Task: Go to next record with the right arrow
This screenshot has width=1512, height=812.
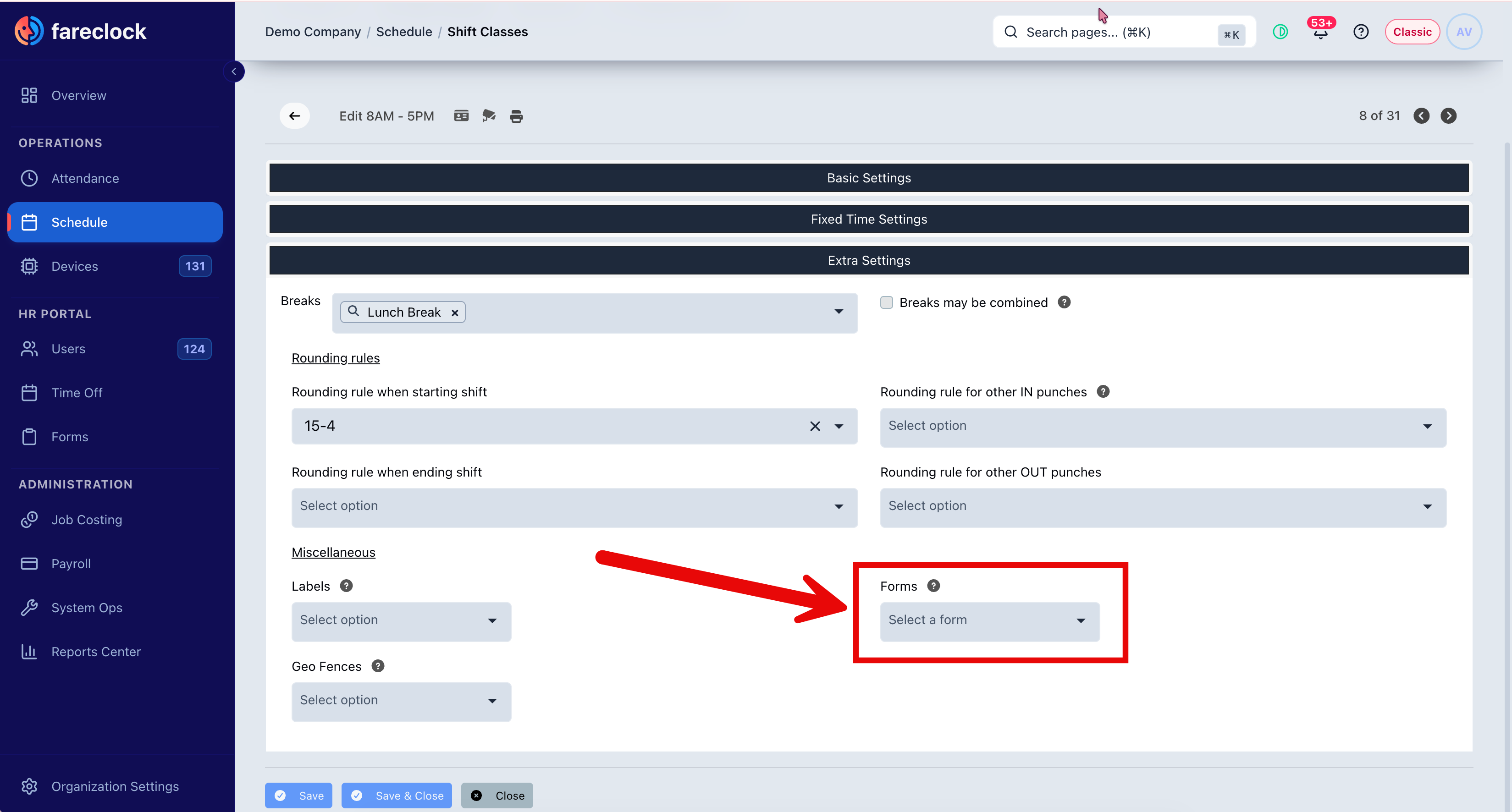Action: tap(1448, 115)
